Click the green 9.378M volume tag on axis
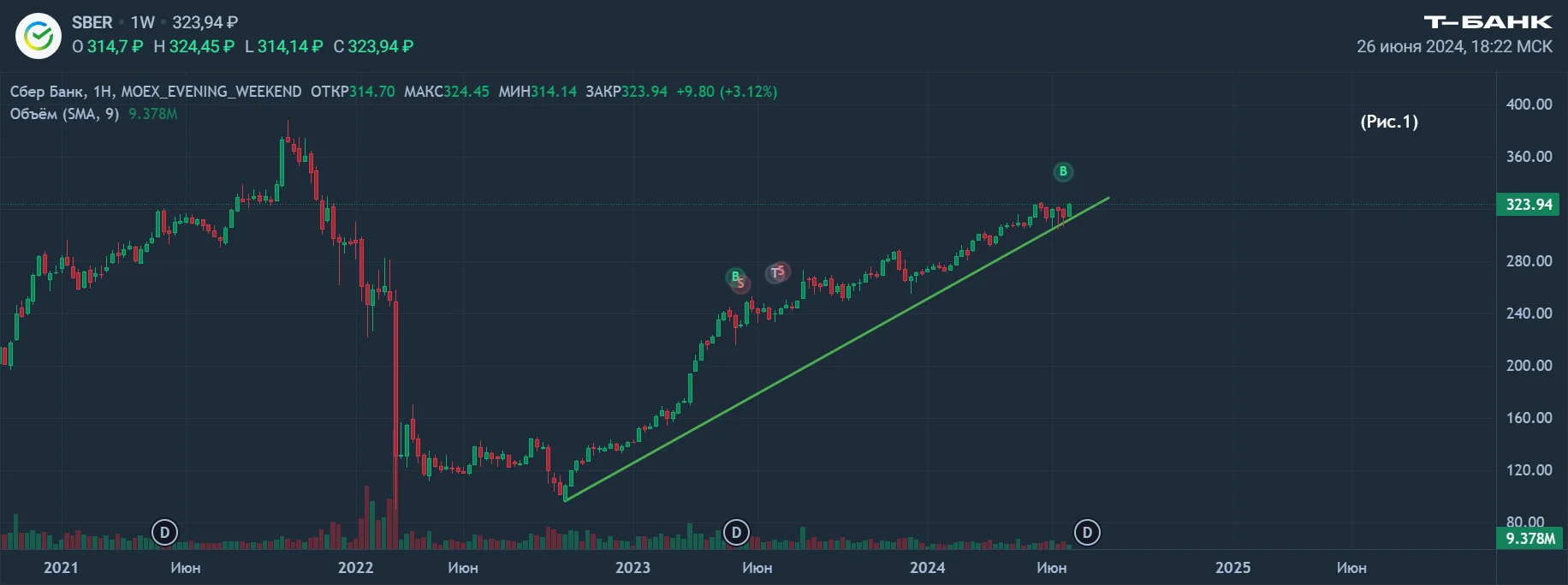 [1530, 539]
